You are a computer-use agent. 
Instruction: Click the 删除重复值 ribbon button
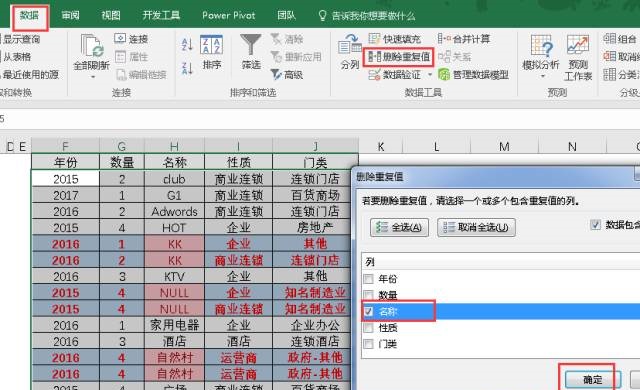398,57
